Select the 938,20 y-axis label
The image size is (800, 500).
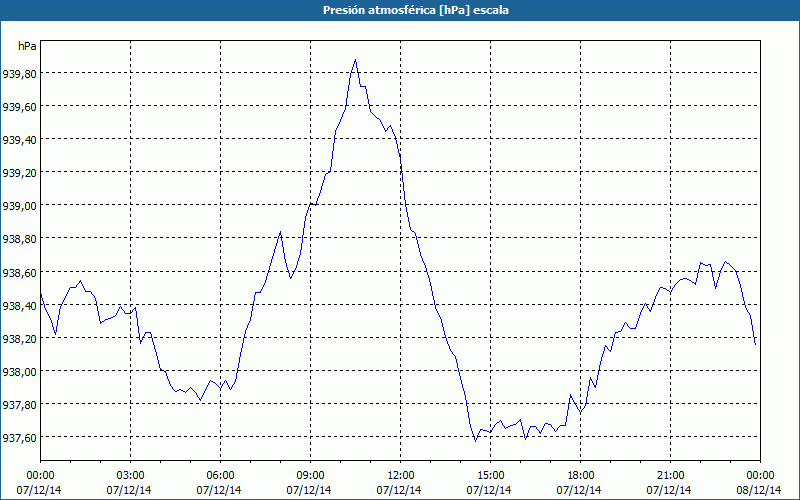(19, 338)
